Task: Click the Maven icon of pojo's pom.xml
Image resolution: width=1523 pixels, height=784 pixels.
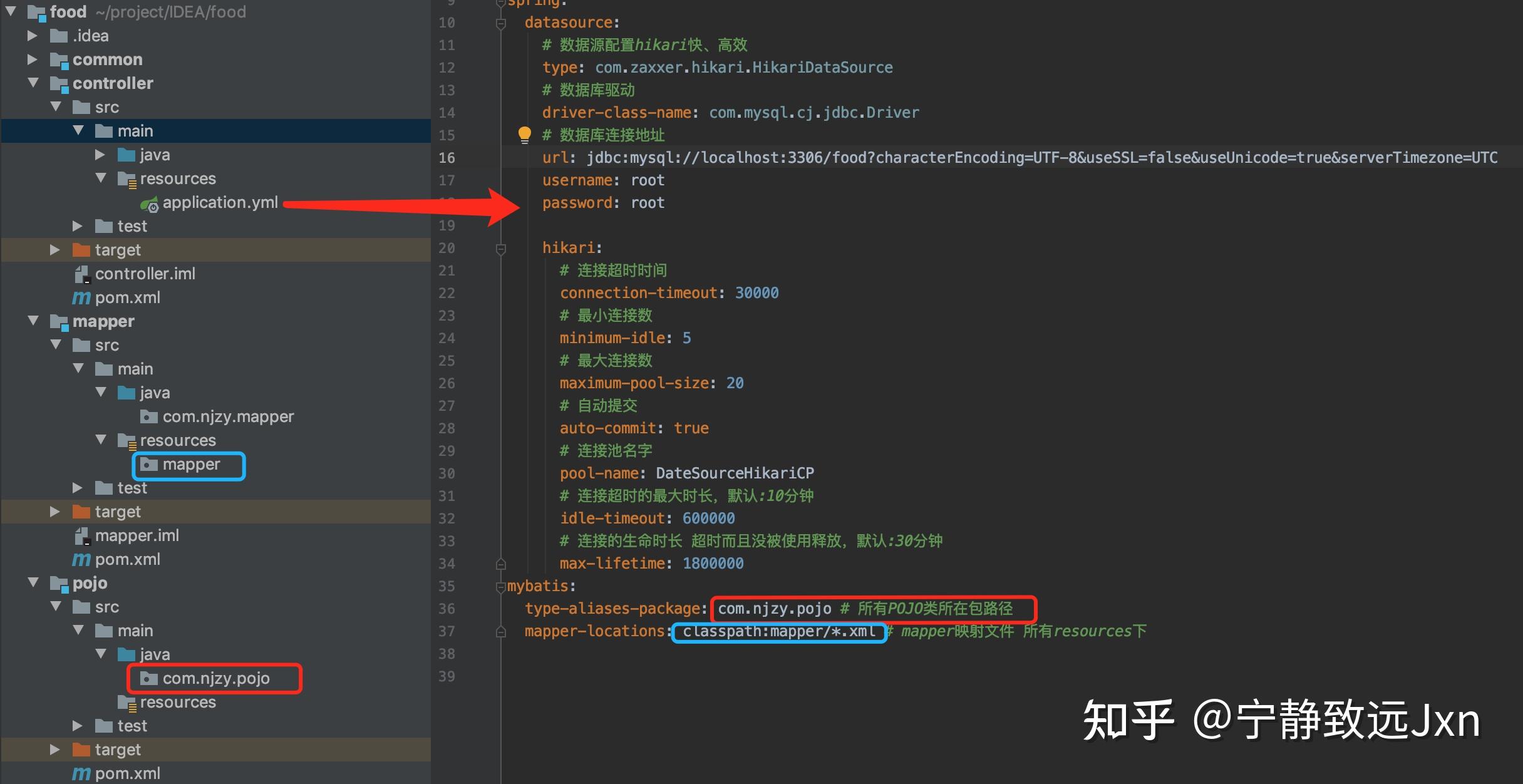Action: [81, 774]
